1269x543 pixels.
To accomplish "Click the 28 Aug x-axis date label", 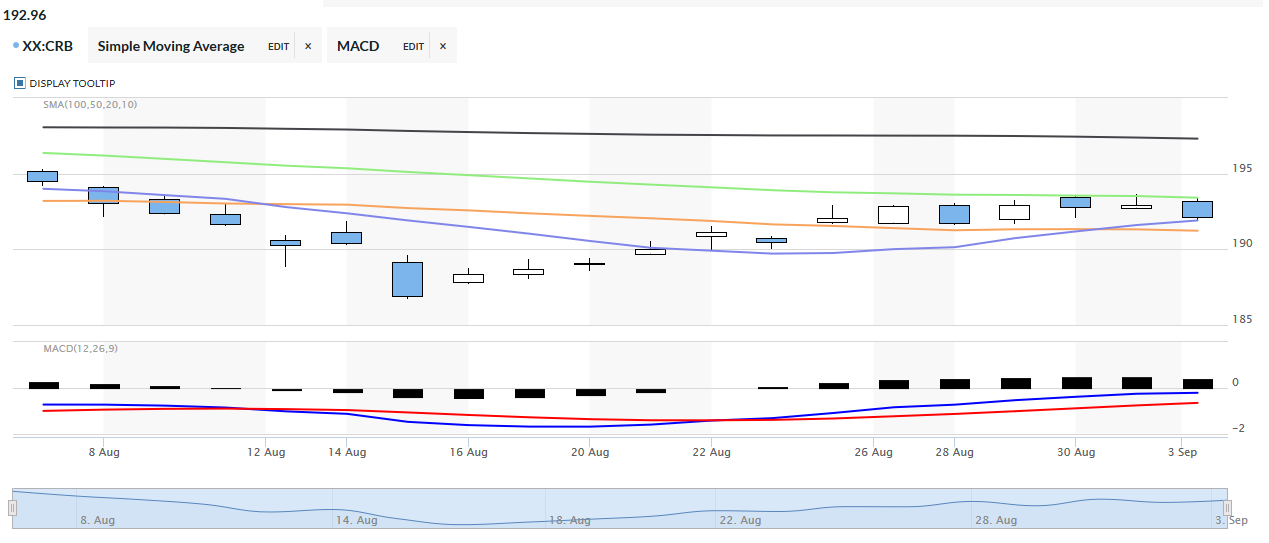I will 954,453.
